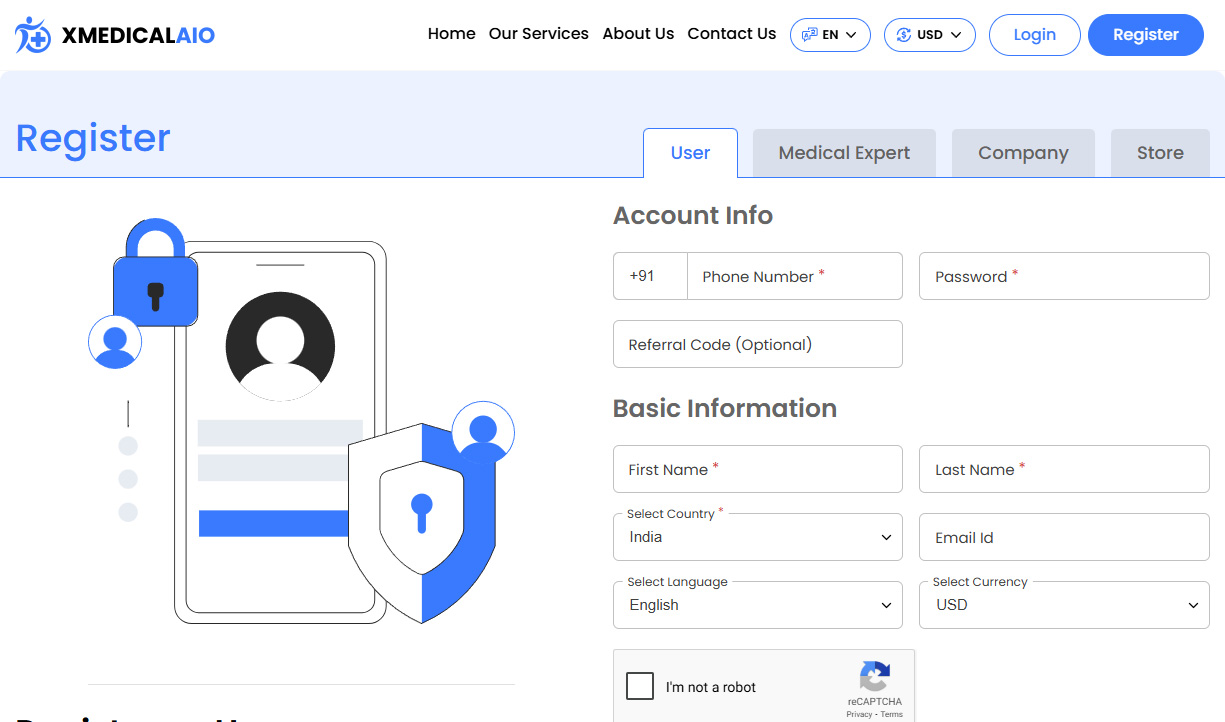Screen dimensions: 1225x722
Task: Focus the Phone Number input field
Action: click(x=794, y=276)
